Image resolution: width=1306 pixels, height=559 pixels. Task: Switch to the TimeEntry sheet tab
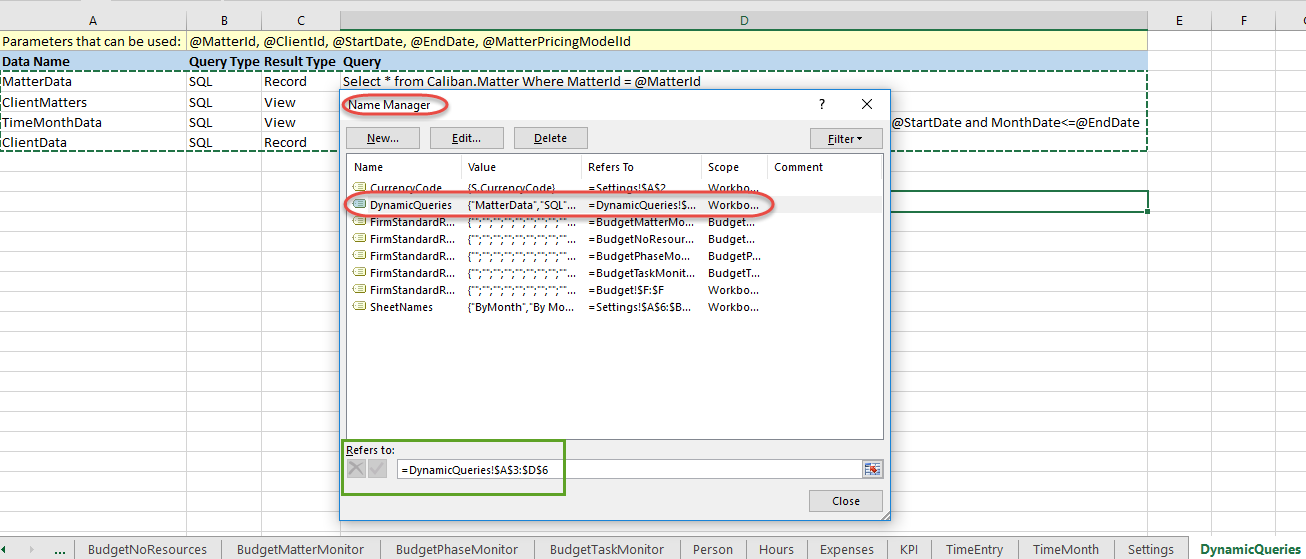[975, 549]
